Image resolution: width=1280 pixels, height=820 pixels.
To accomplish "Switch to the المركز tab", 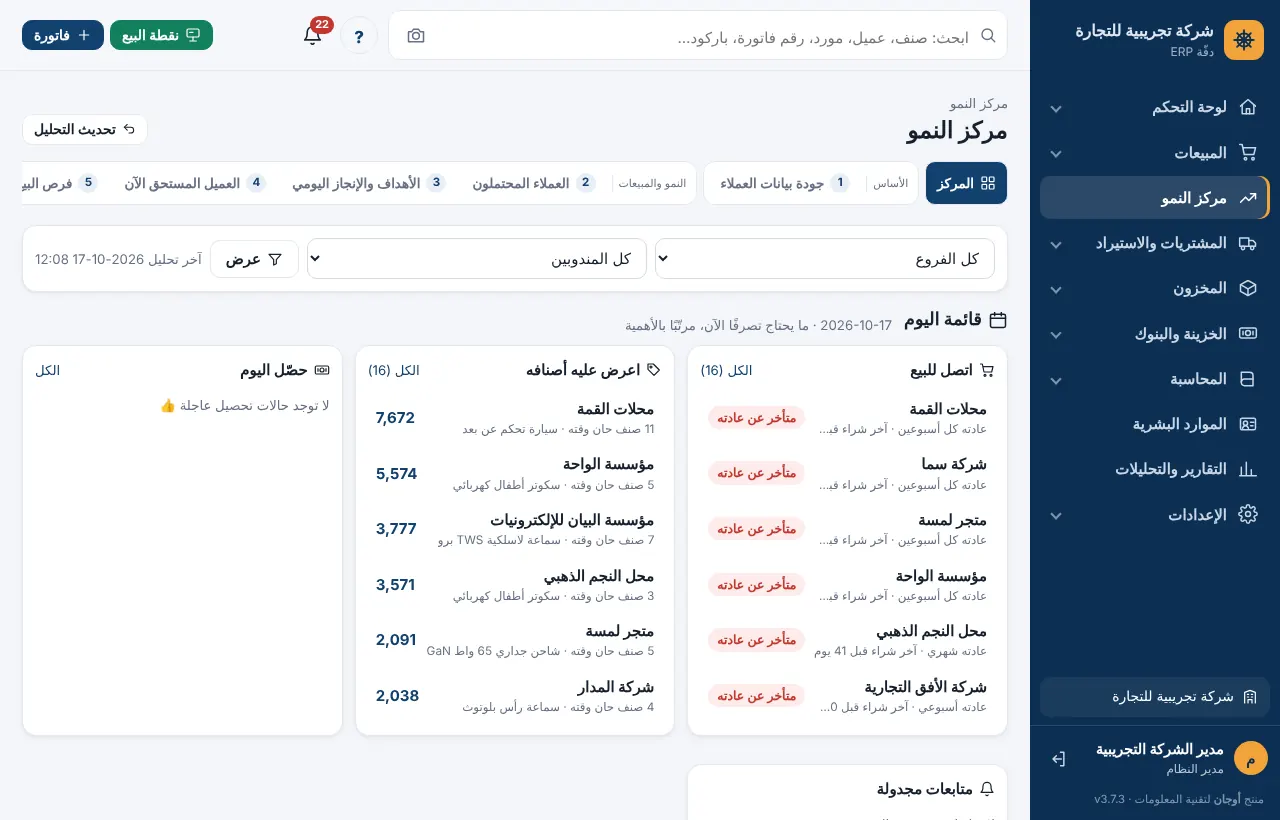I will (966, 183).
